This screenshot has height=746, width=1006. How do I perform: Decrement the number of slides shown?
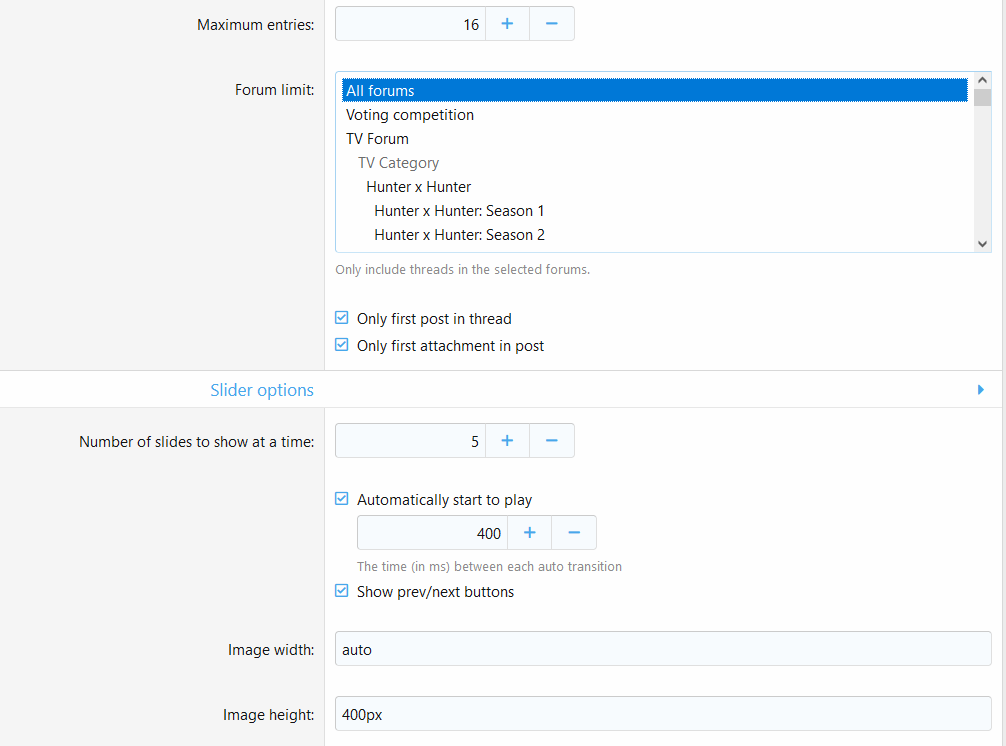[x=551, y=440]
